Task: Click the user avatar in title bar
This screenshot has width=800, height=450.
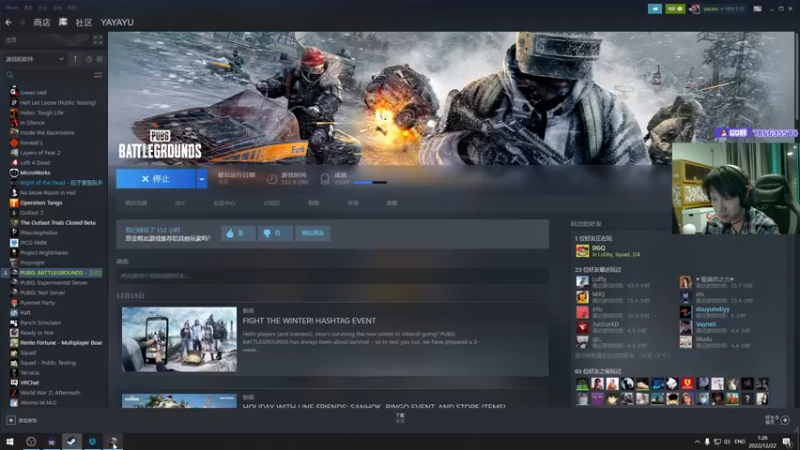Action: point(694,9)
